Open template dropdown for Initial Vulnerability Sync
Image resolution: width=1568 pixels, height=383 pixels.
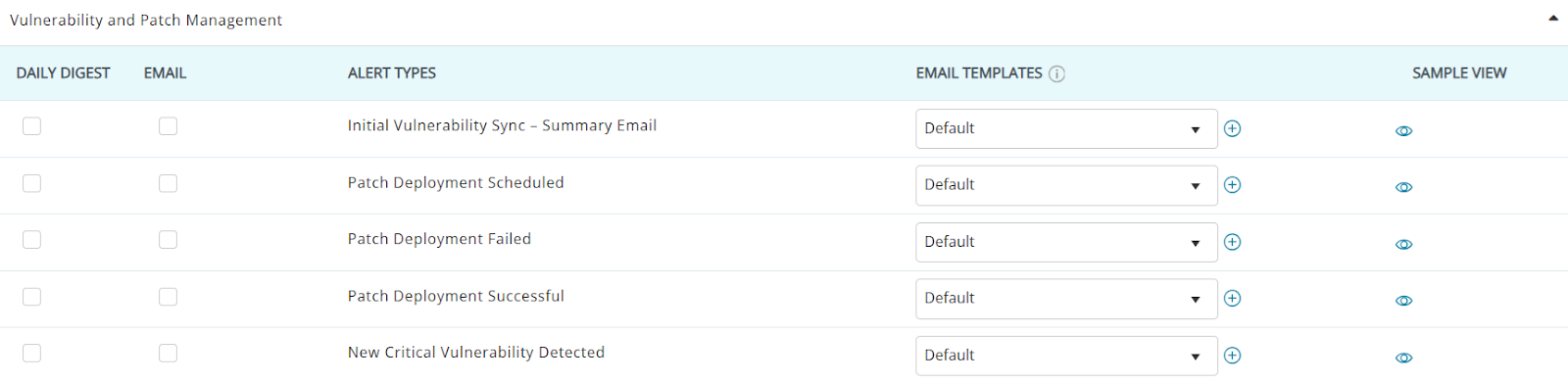point(1066,128)
